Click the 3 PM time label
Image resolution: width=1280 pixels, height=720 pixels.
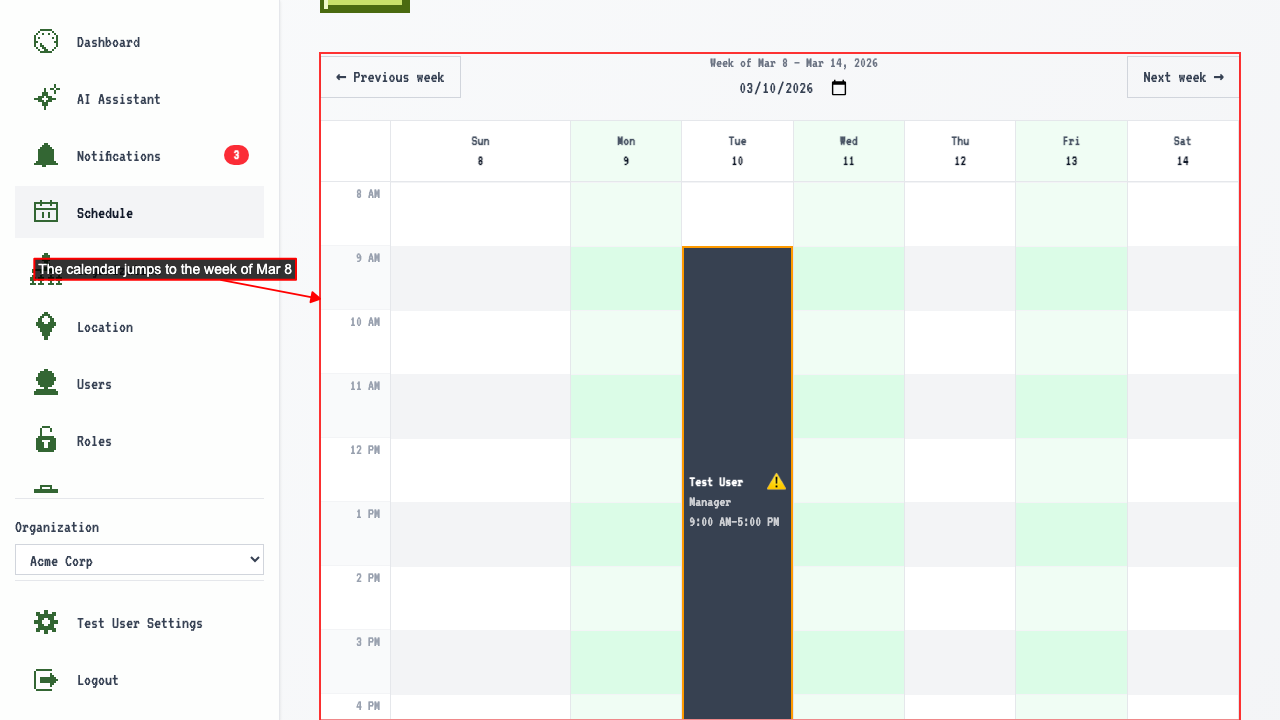[368, 642]
